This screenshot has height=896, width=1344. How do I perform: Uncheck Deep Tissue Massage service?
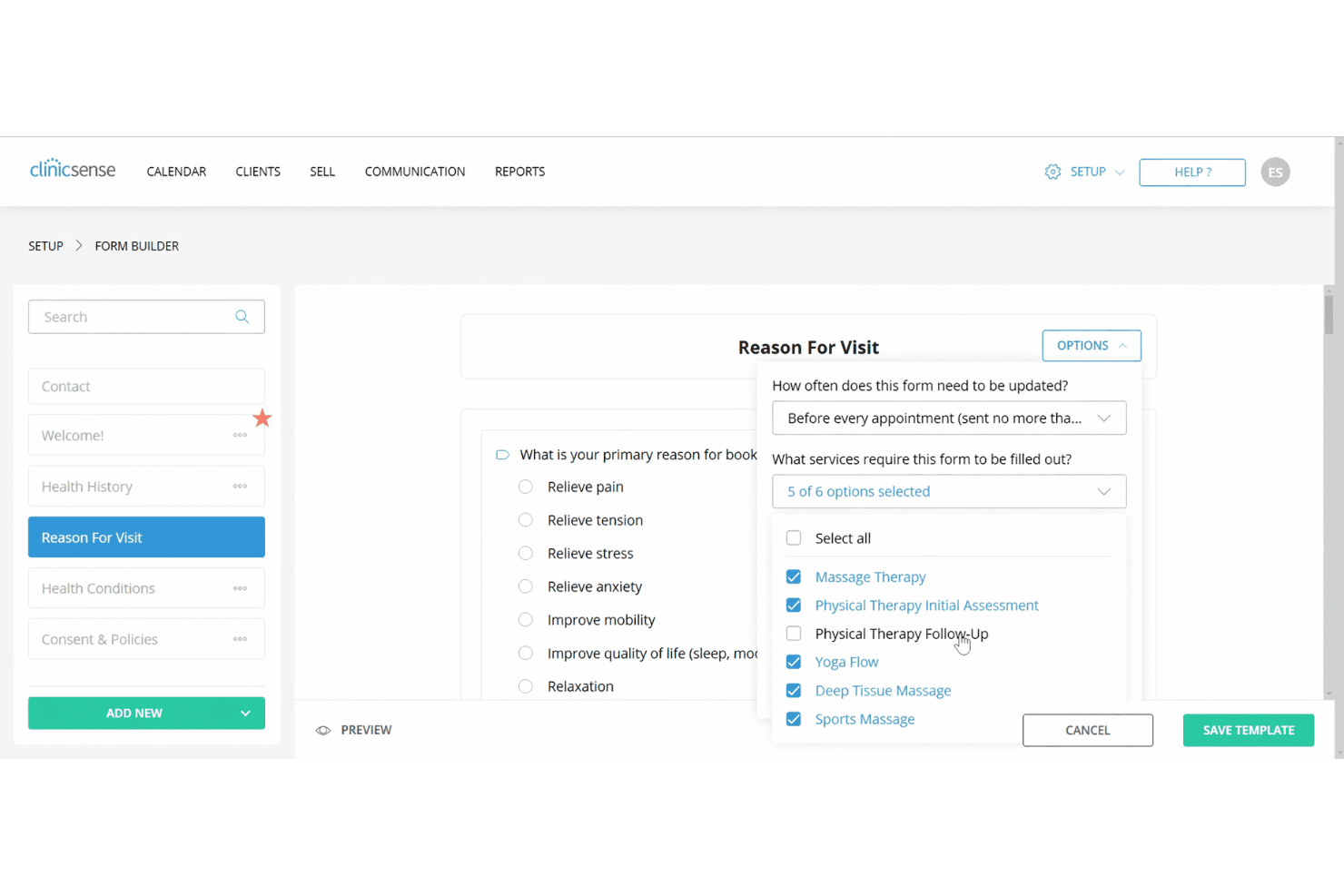pyautogui.click(x=794, y=690)
